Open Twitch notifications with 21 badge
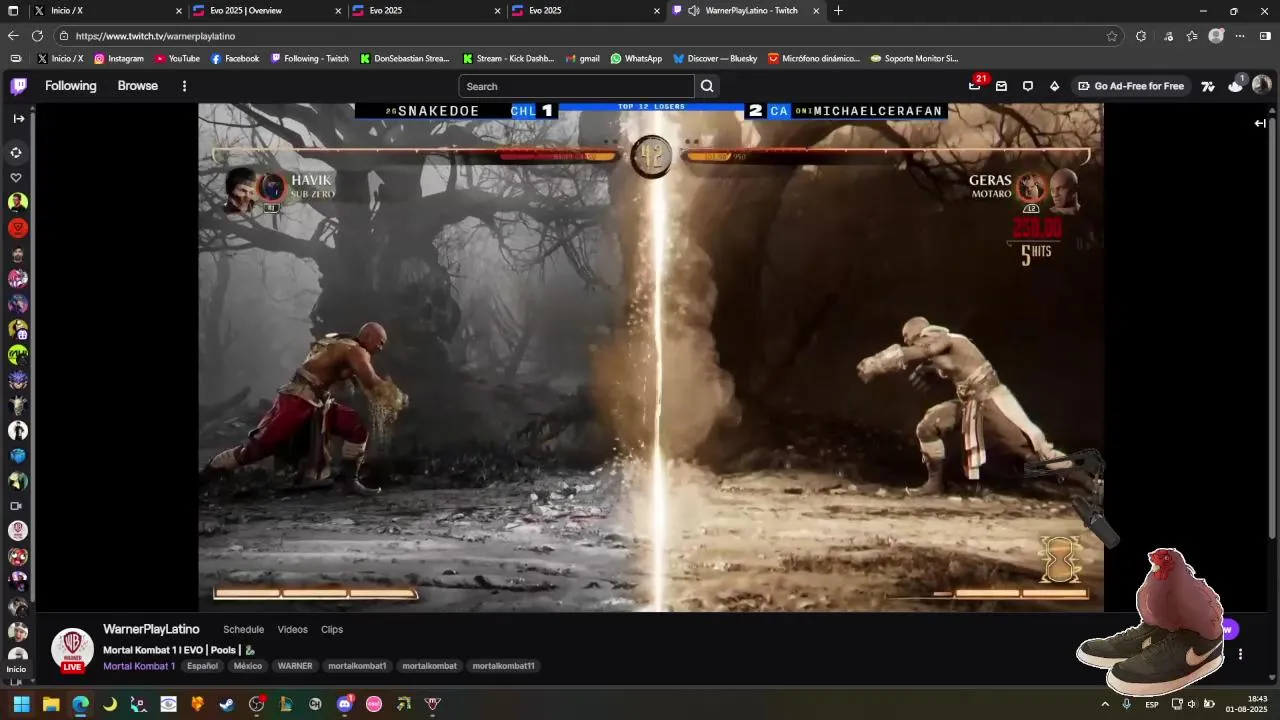 pyautogui.click(x=975, y=86)
